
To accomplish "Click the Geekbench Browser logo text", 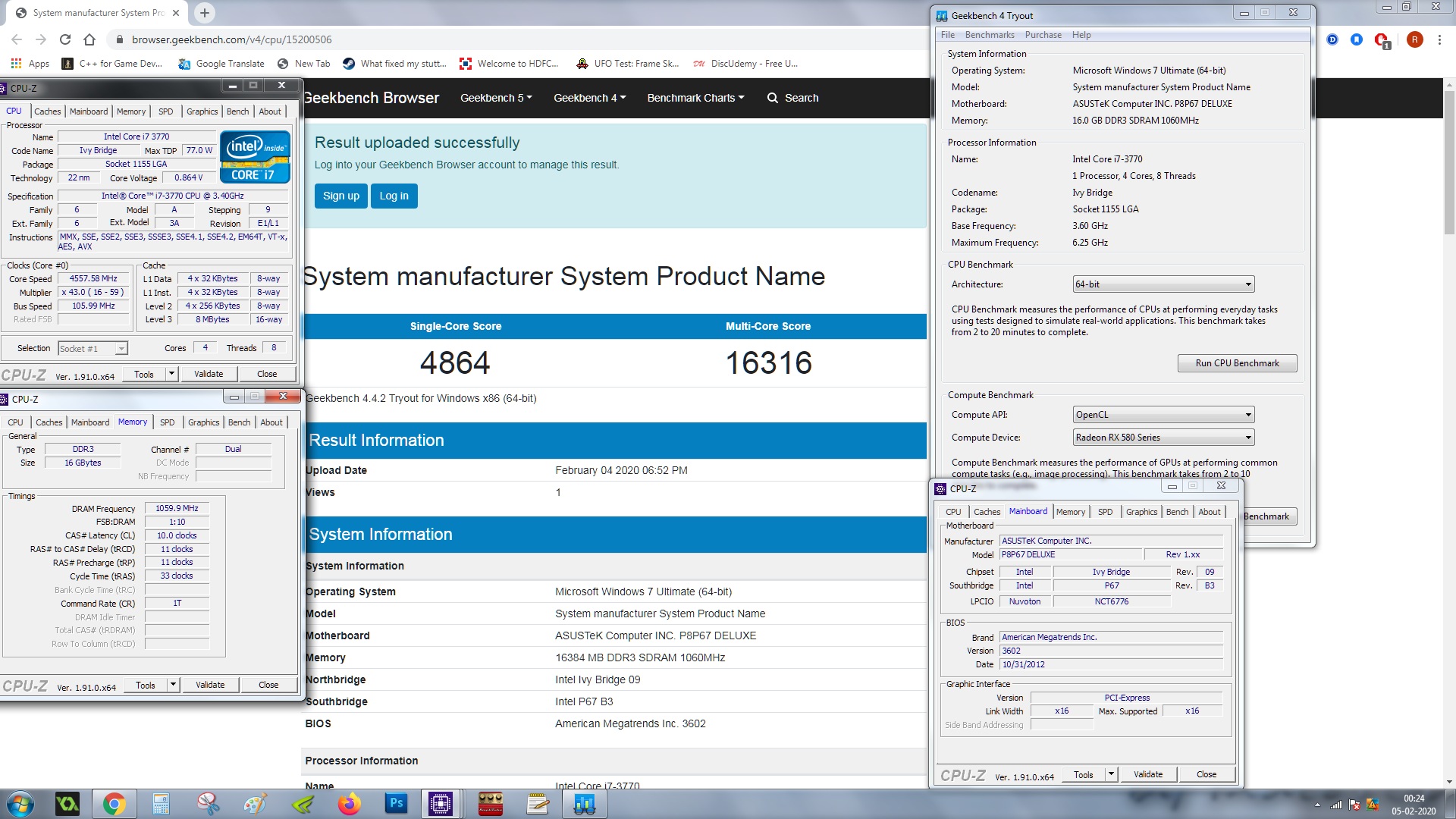I will 371,98.
